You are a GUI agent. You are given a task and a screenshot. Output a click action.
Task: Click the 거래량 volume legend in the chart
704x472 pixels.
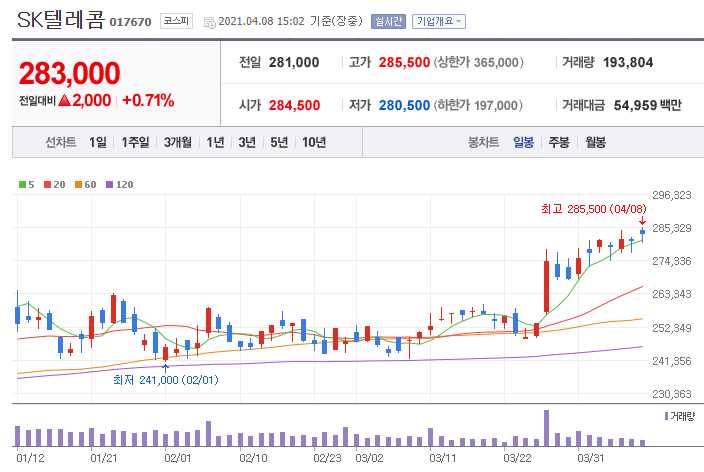(680, 416)
